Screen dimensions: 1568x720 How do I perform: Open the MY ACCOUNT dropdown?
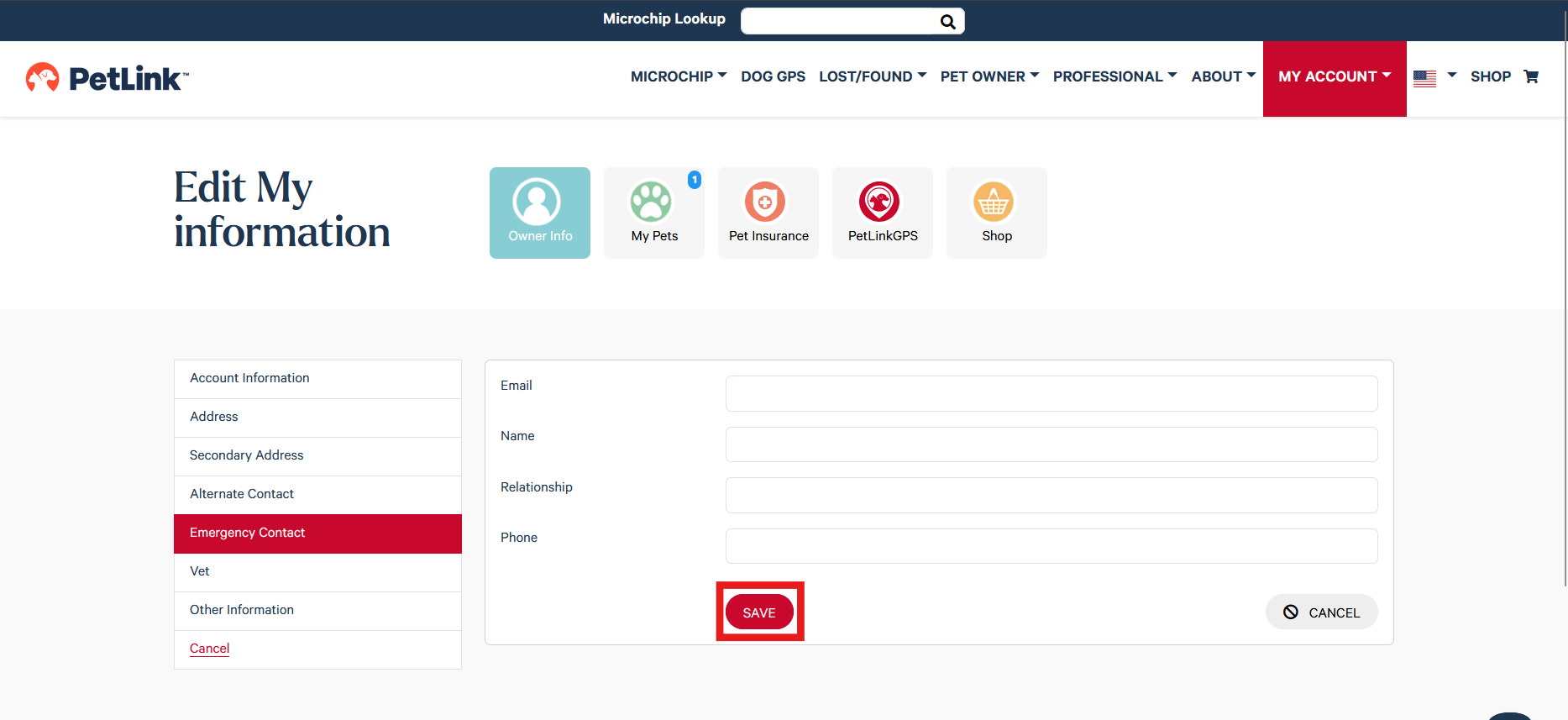pos(1335,78)
